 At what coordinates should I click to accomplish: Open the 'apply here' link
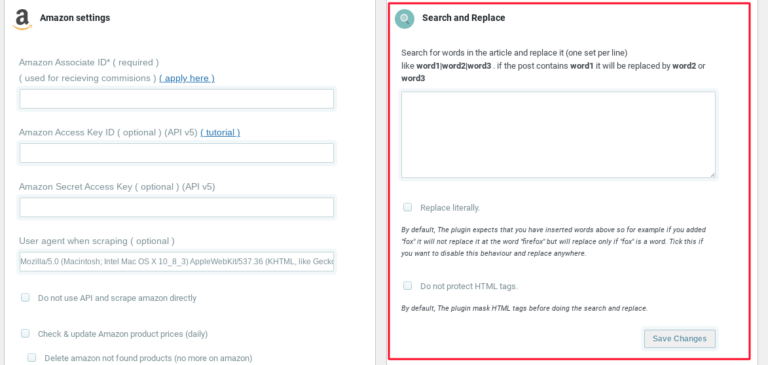(x=187, y=78)
